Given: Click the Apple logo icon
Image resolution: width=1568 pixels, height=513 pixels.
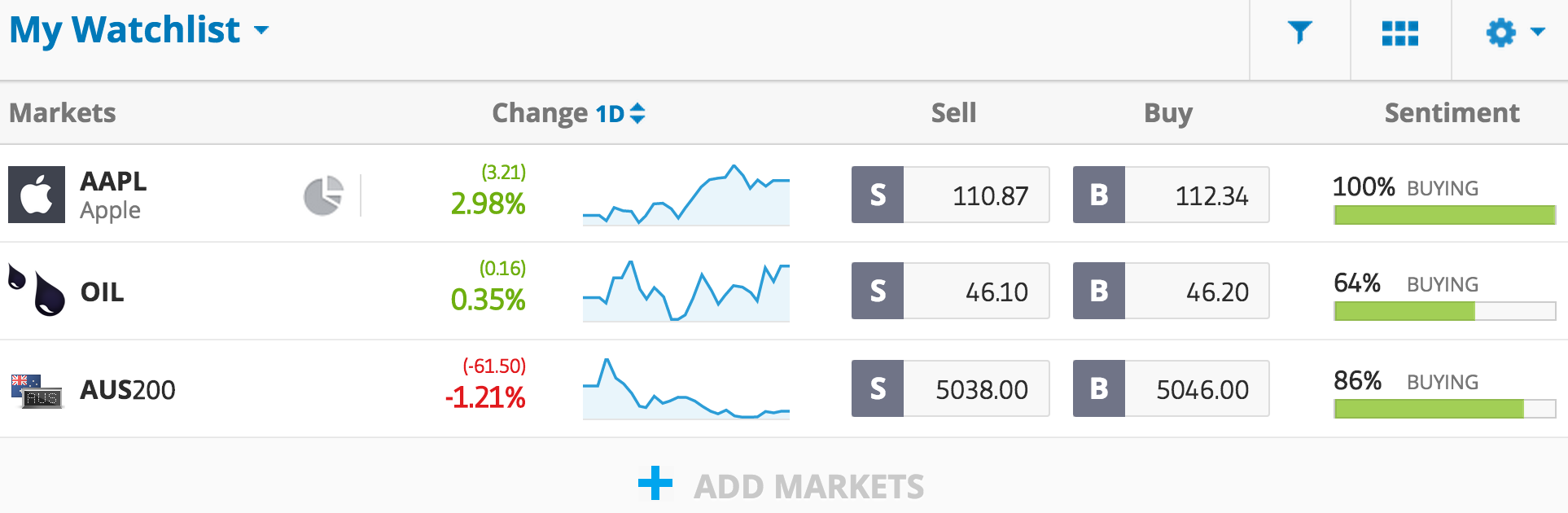Looking at the screenshot, I should pyautogui.click(x=37, y=195).
